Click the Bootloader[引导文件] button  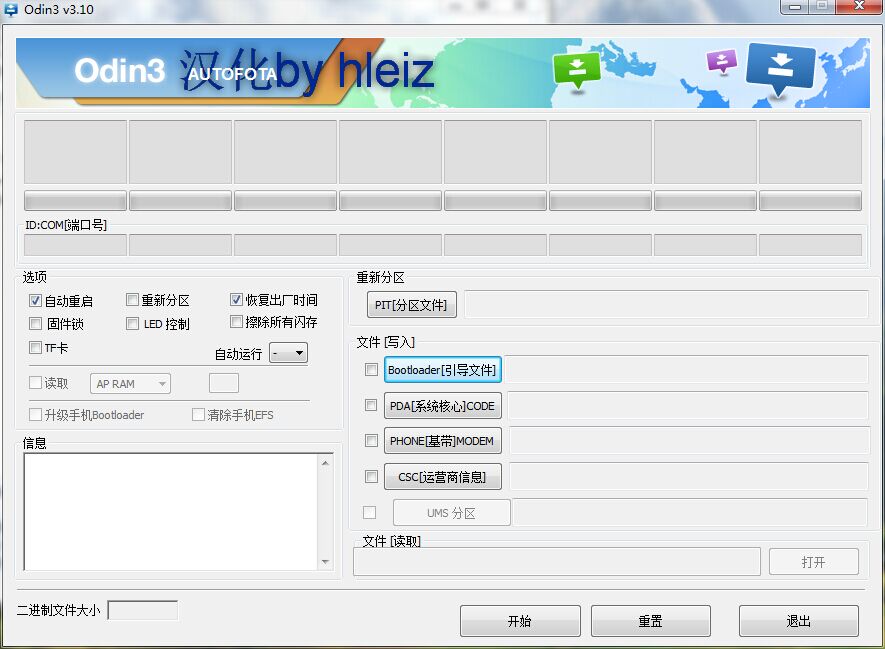442,370
